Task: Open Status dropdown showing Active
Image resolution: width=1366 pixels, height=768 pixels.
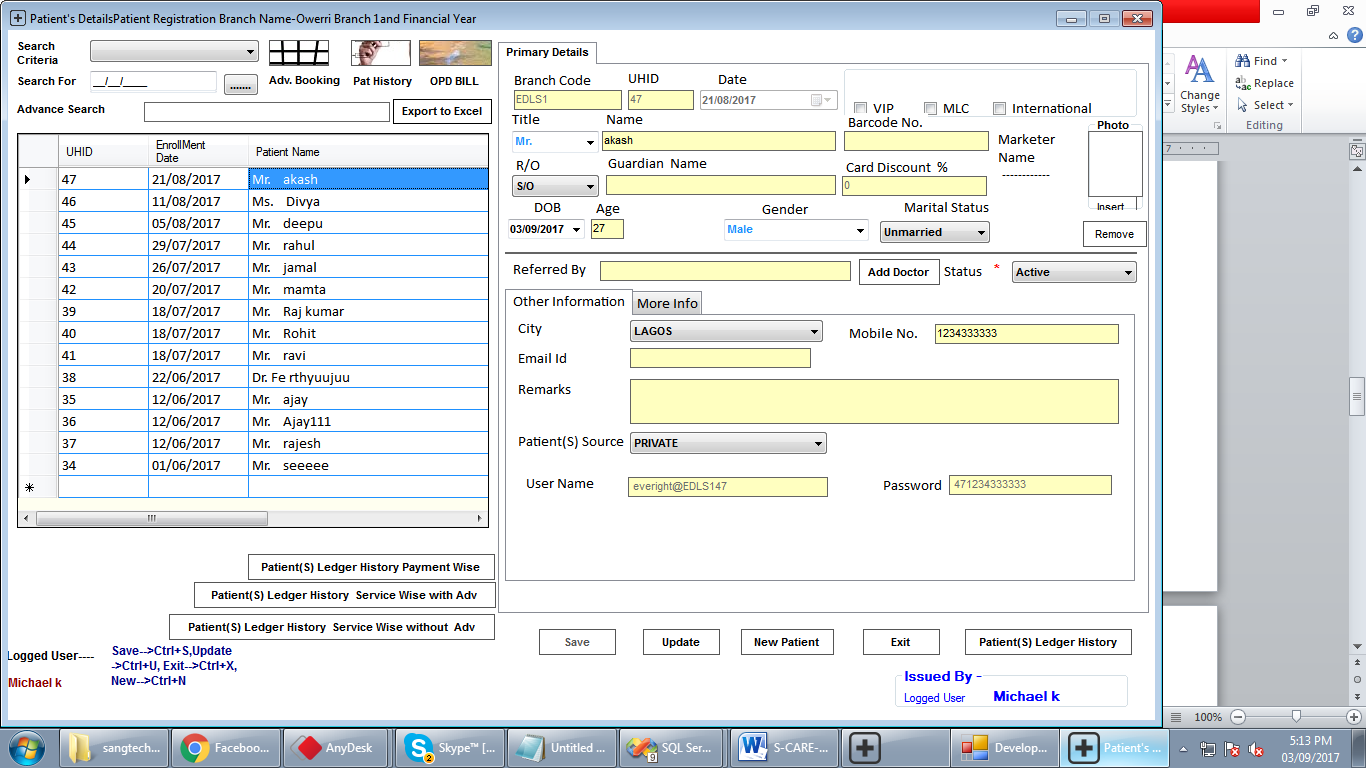Action: pos(1075,272)
